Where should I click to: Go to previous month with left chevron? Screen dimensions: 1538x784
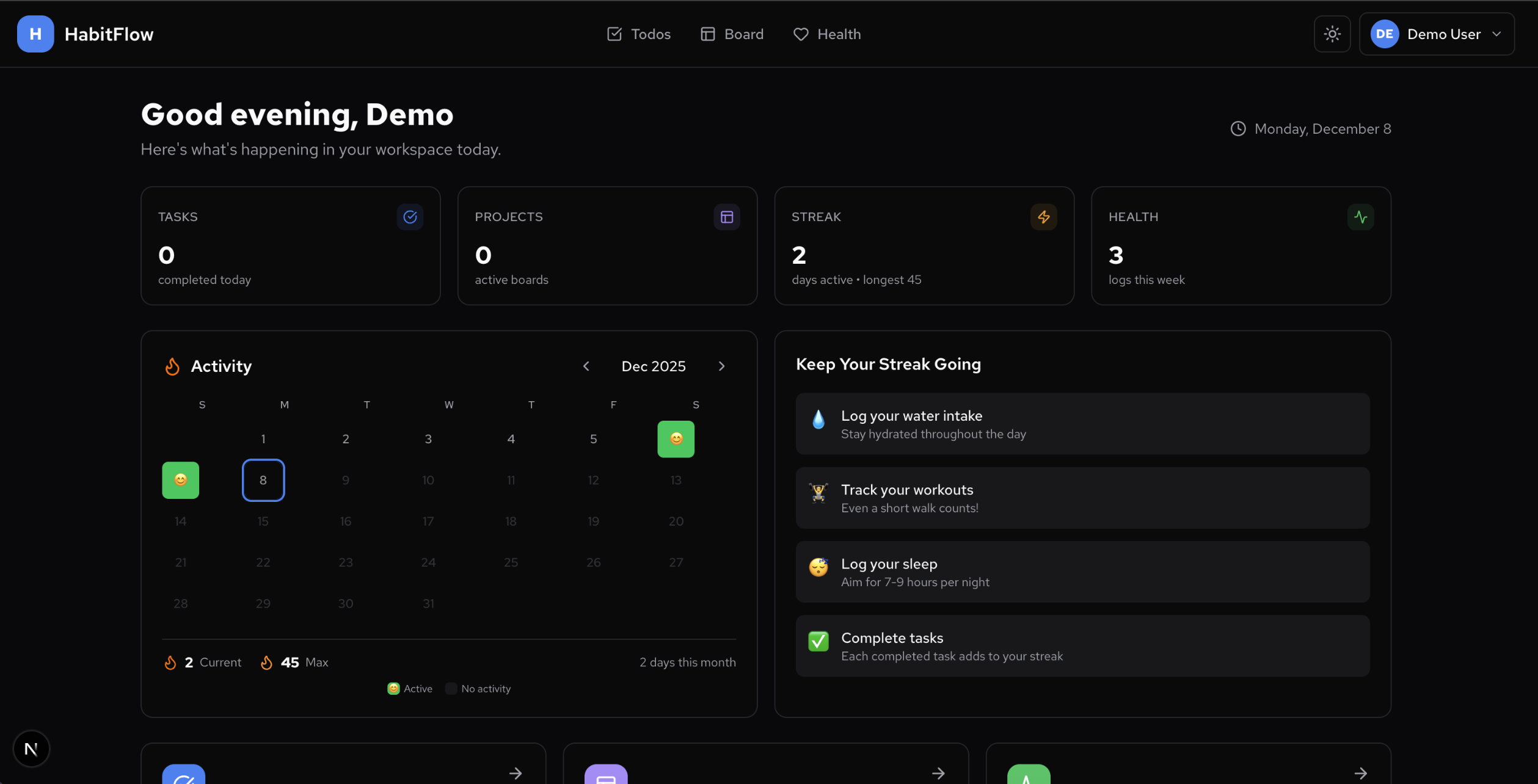point(586,366)
